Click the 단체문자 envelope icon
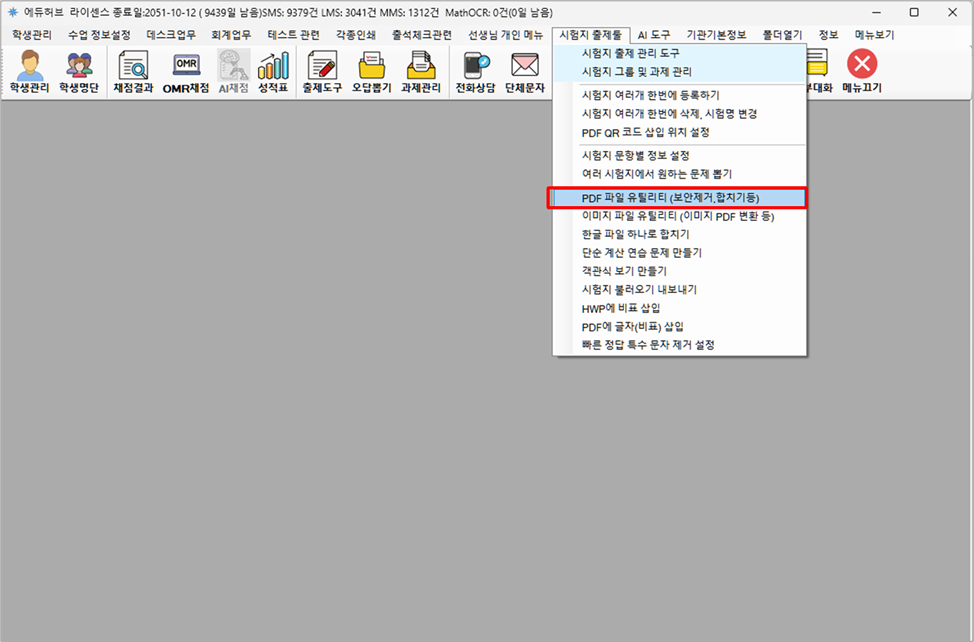Screen dimensions: 974x642 point(525,70)
